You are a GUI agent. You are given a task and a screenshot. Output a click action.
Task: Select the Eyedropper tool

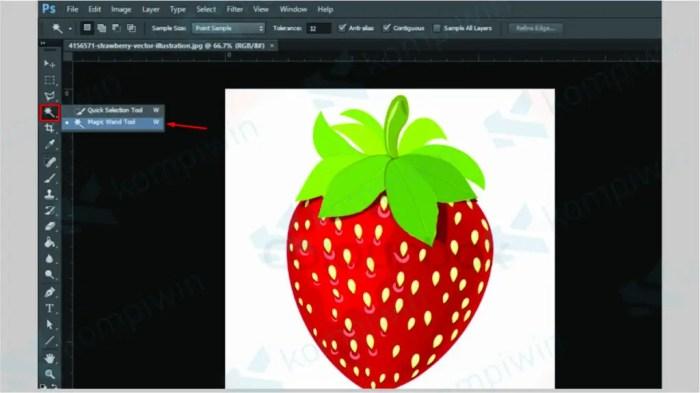[50, 145]
